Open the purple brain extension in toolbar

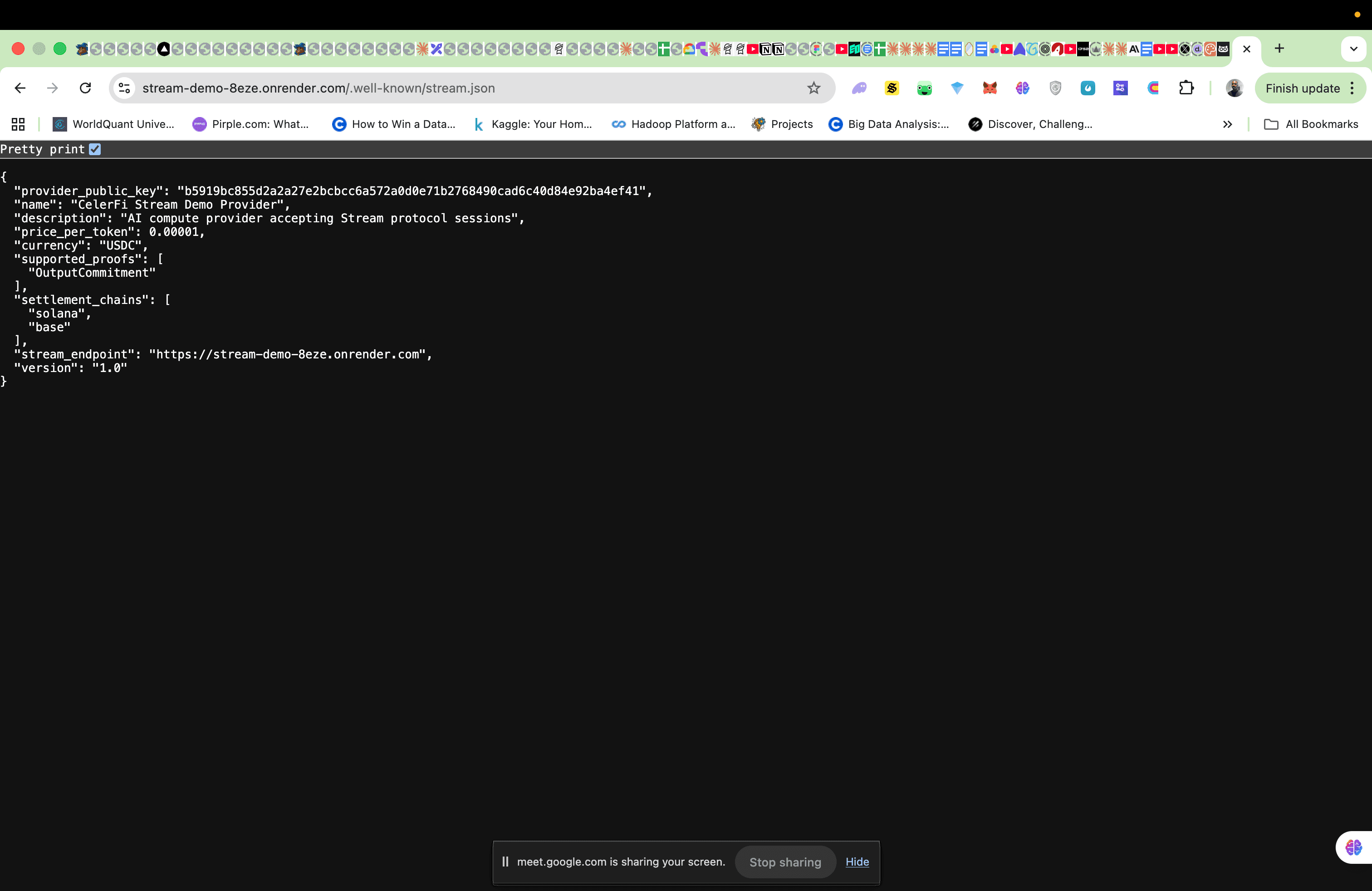(1023, 88)
